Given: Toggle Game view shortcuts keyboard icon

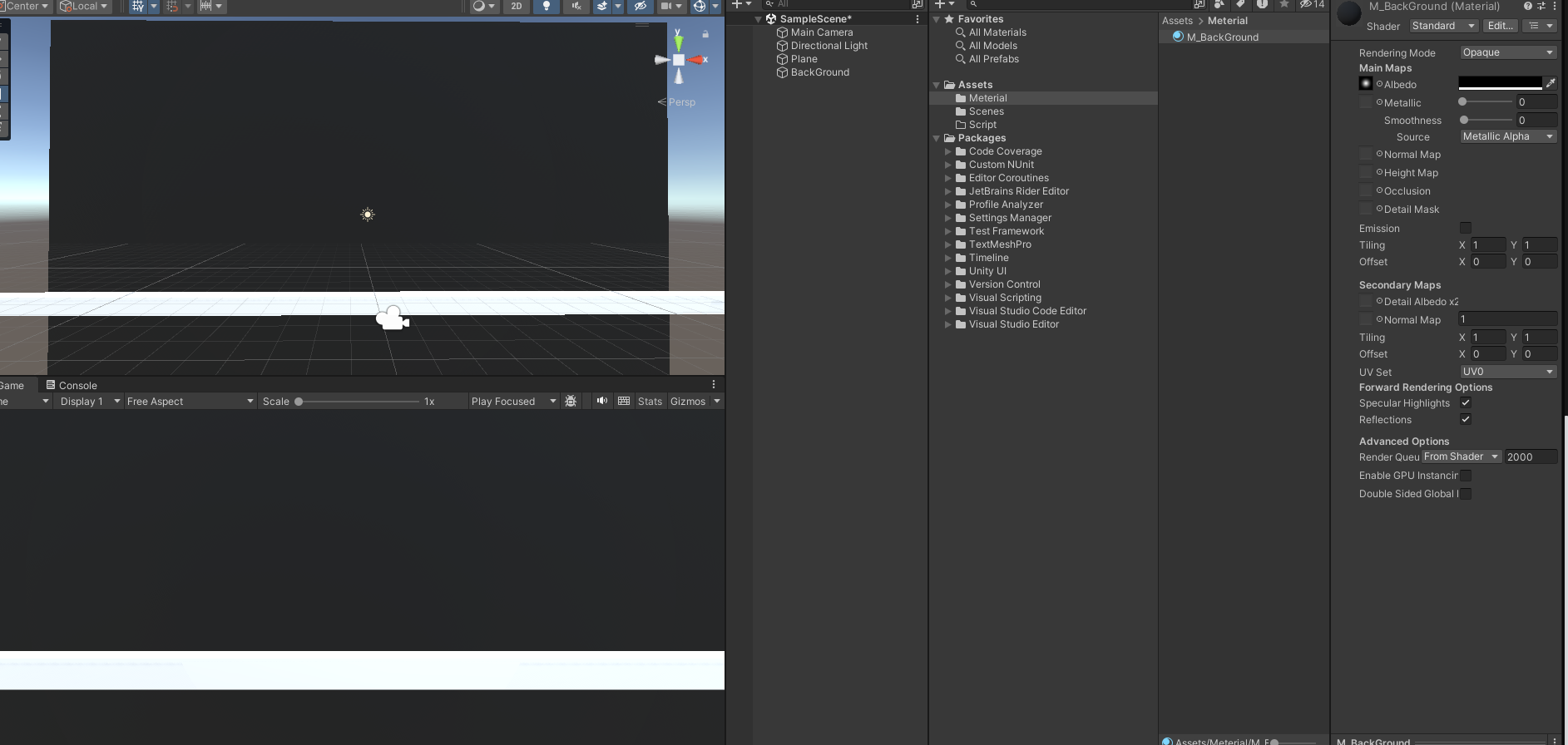Looking at the screenshot, I should (624, 401).
